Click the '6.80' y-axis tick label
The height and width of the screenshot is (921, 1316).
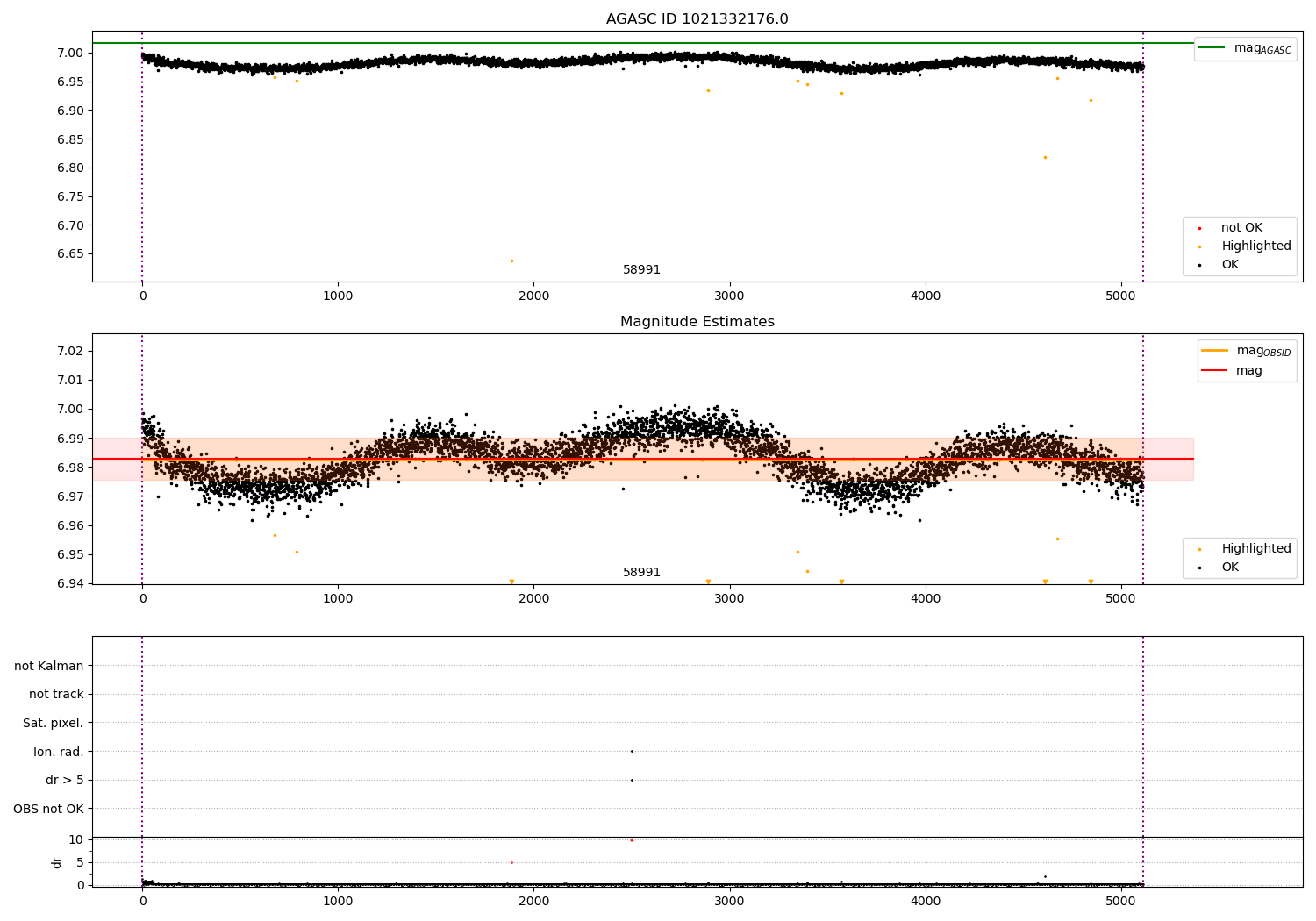pos(68,168)
